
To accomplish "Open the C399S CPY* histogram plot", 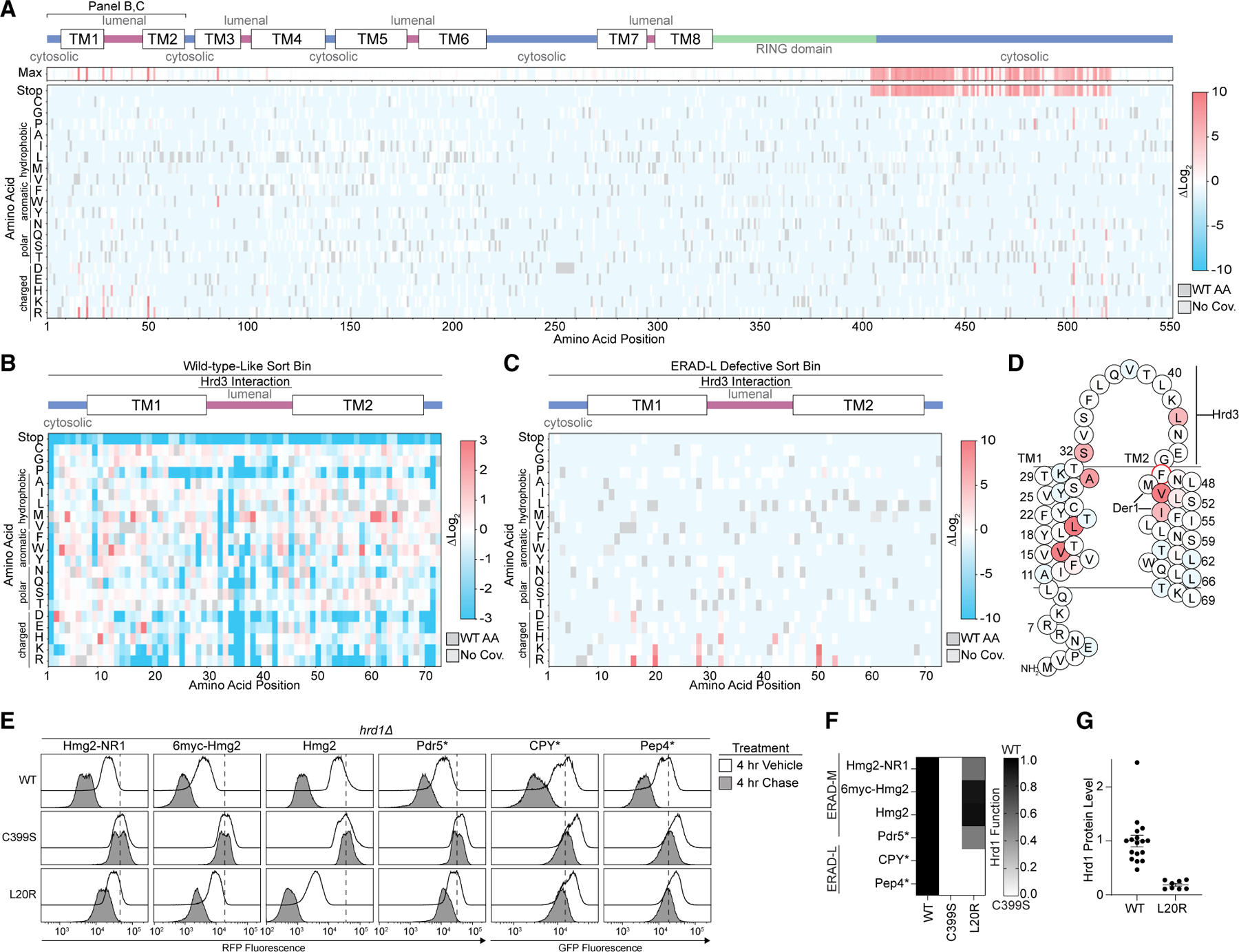I will (x=544, y=838).
